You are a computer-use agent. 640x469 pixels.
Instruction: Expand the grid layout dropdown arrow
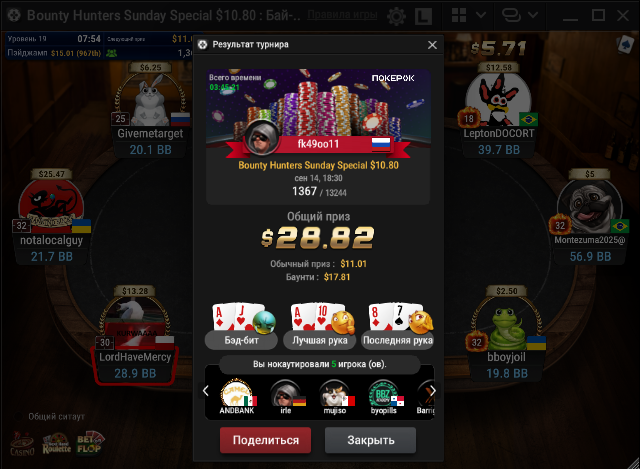click(x=481, y=16)
